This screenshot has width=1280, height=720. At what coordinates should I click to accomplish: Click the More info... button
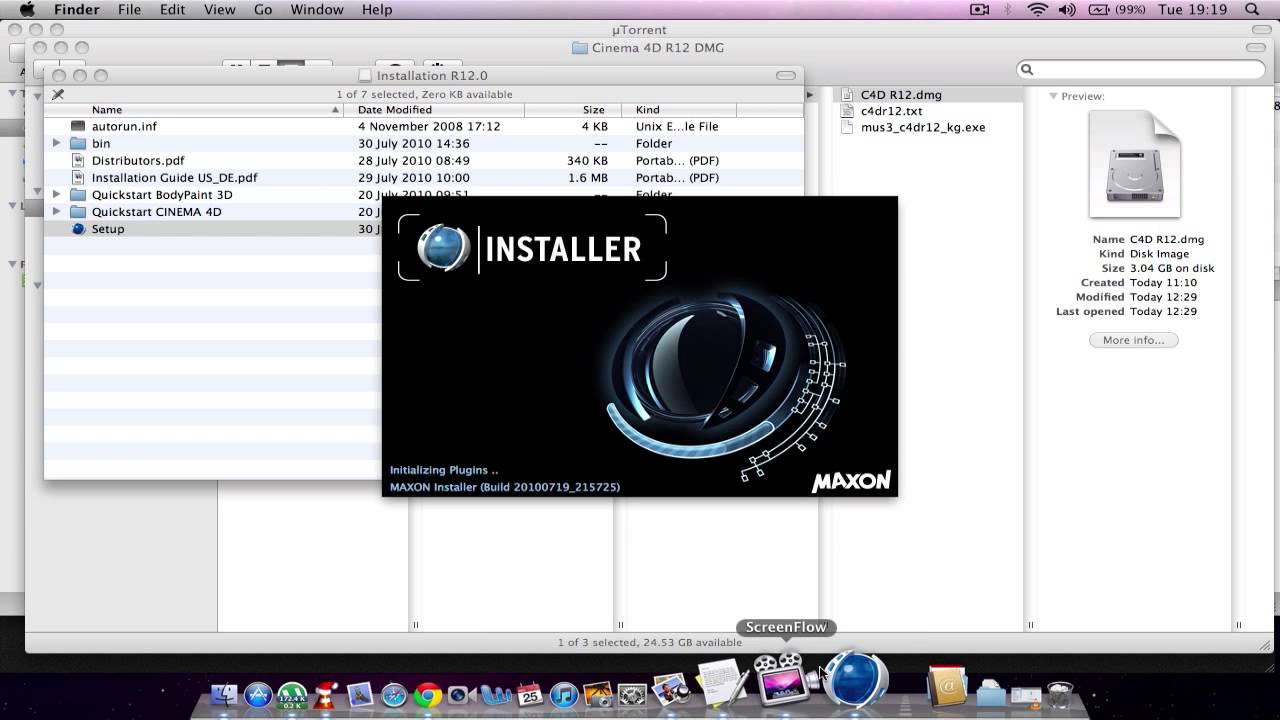coord(1133,340)
